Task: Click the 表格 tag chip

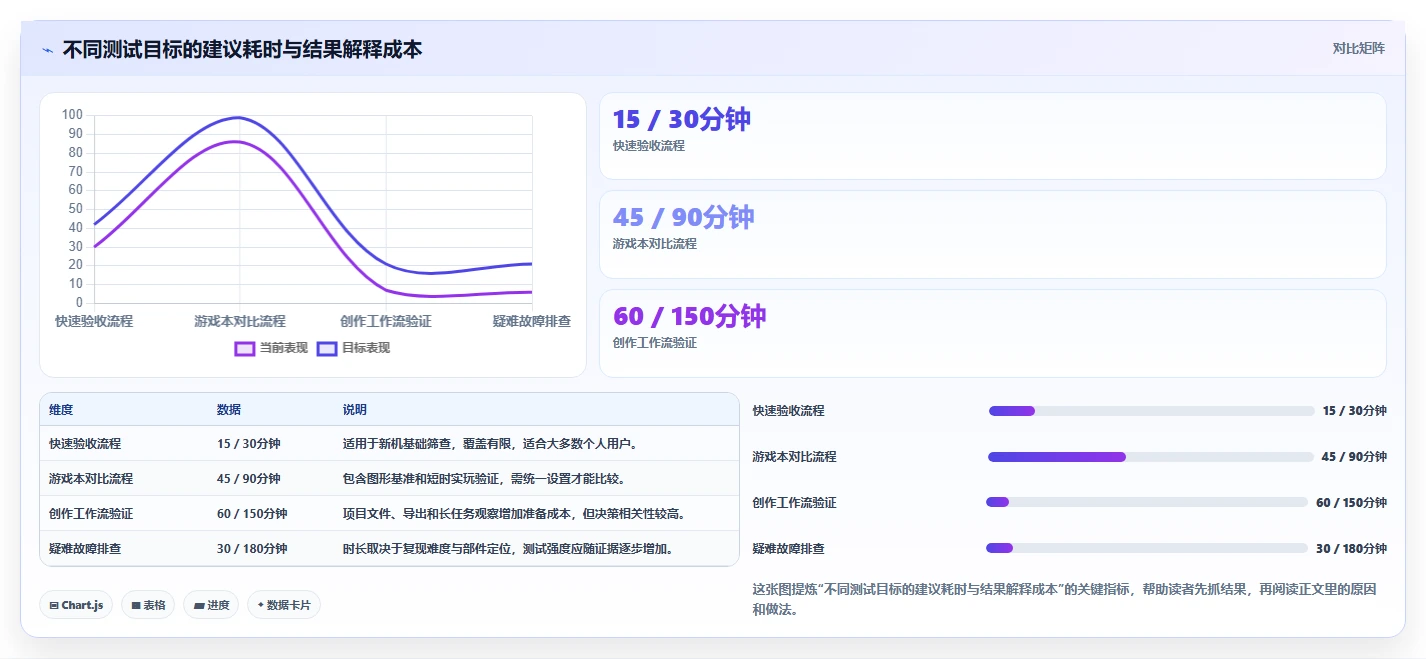Action: click(x=148, y=605)
